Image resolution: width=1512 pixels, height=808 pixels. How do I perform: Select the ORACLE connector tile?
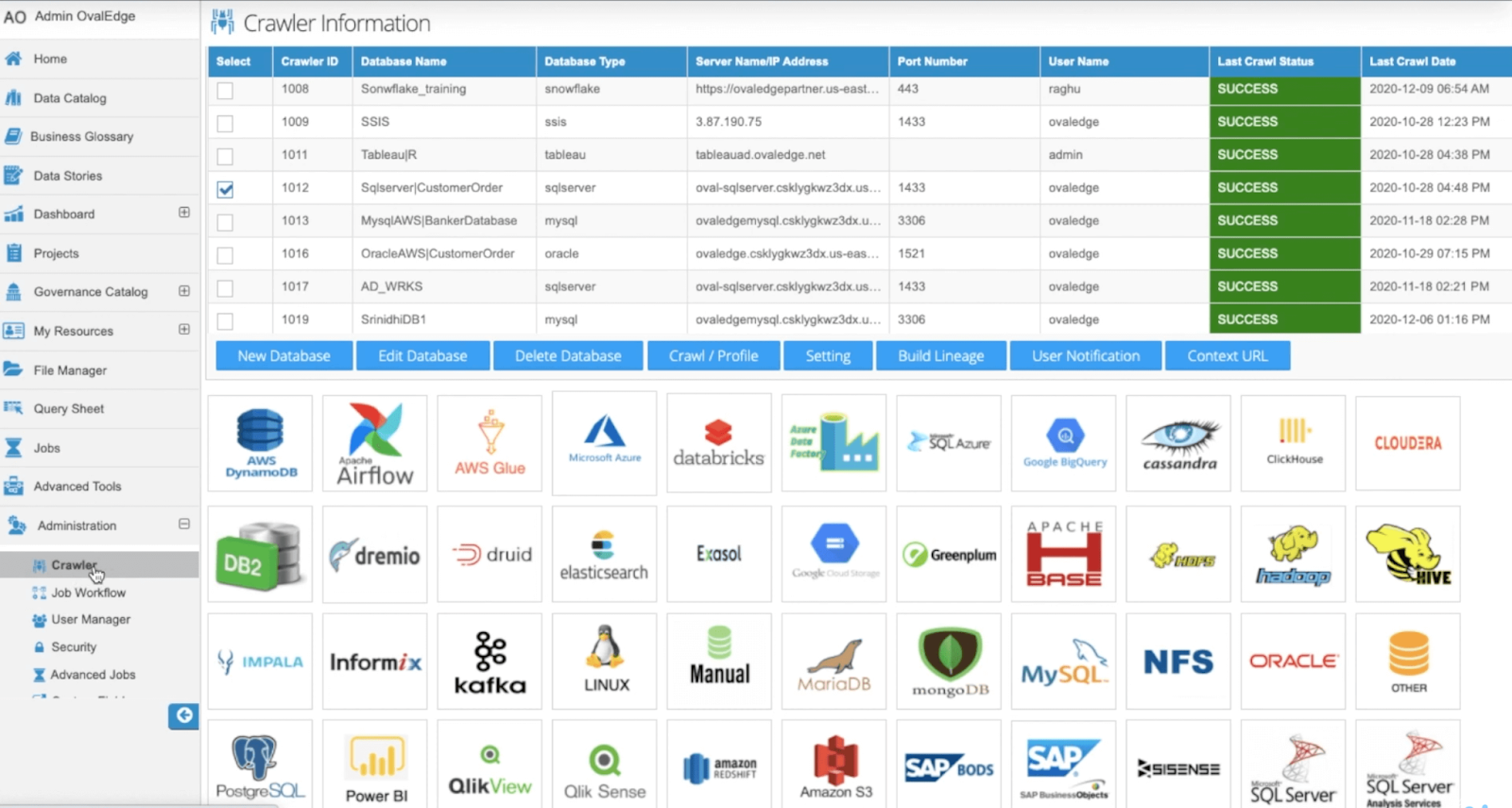point(1294,662)
